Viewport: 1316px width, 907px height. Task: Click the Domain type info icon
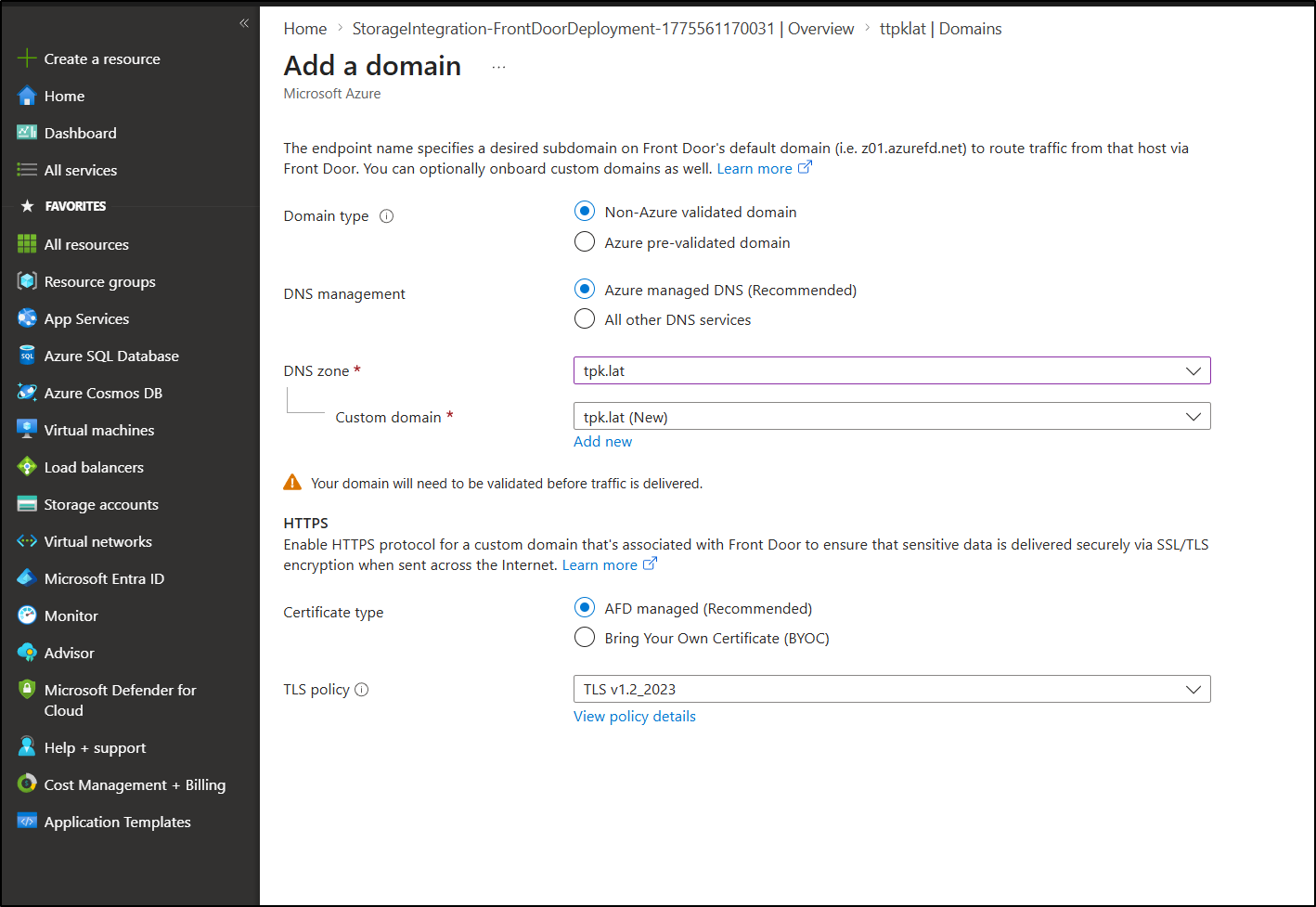387,216
